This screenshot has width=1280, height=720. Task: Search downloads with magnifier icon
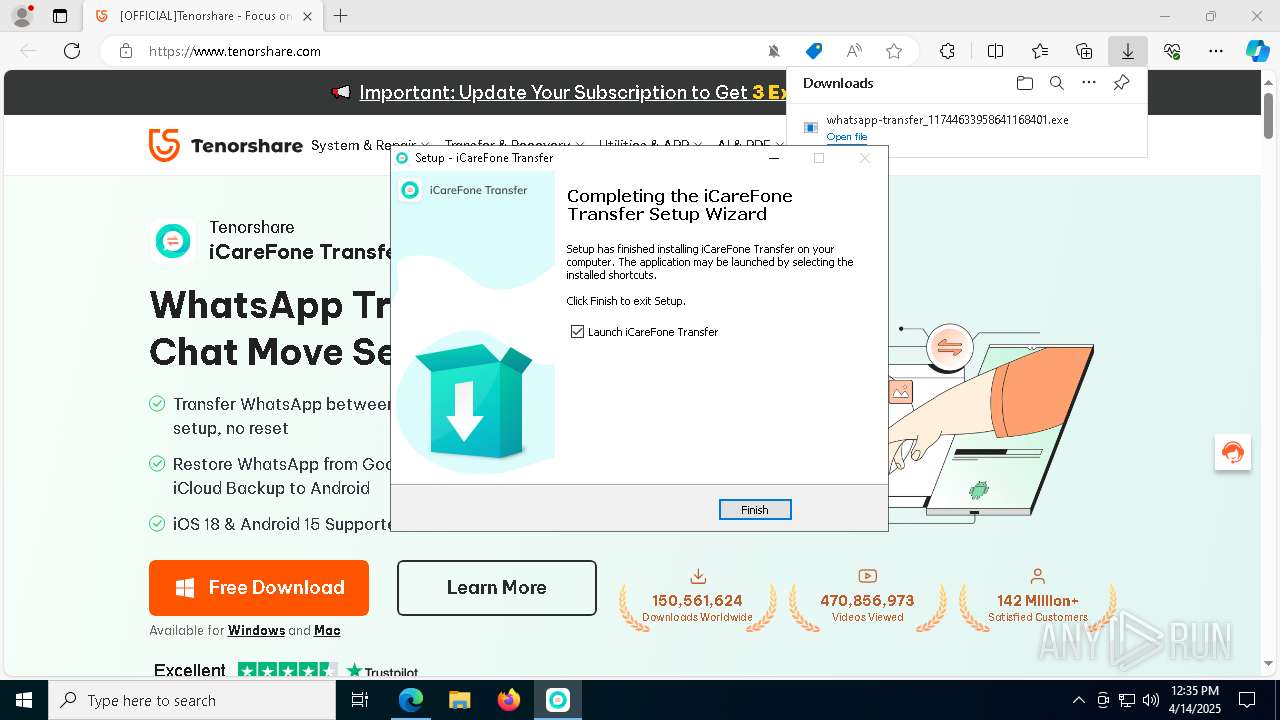point(1056,83)
